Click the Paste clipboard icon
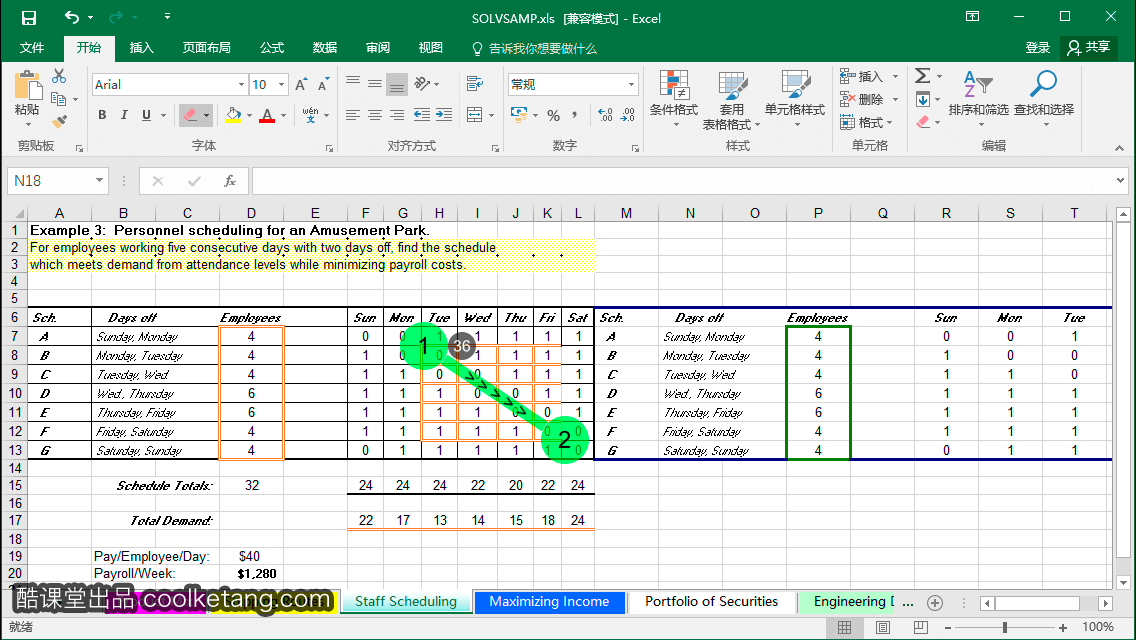1136x640 pixels. (28, 86)
